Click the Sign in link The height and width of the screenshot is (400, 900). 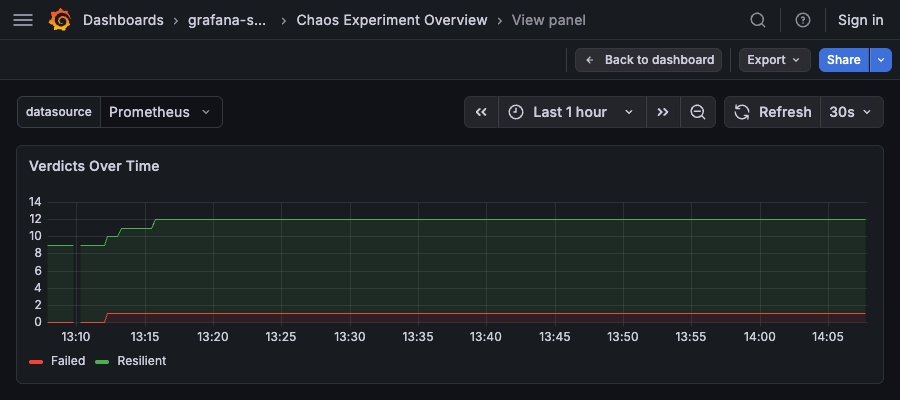860,20
